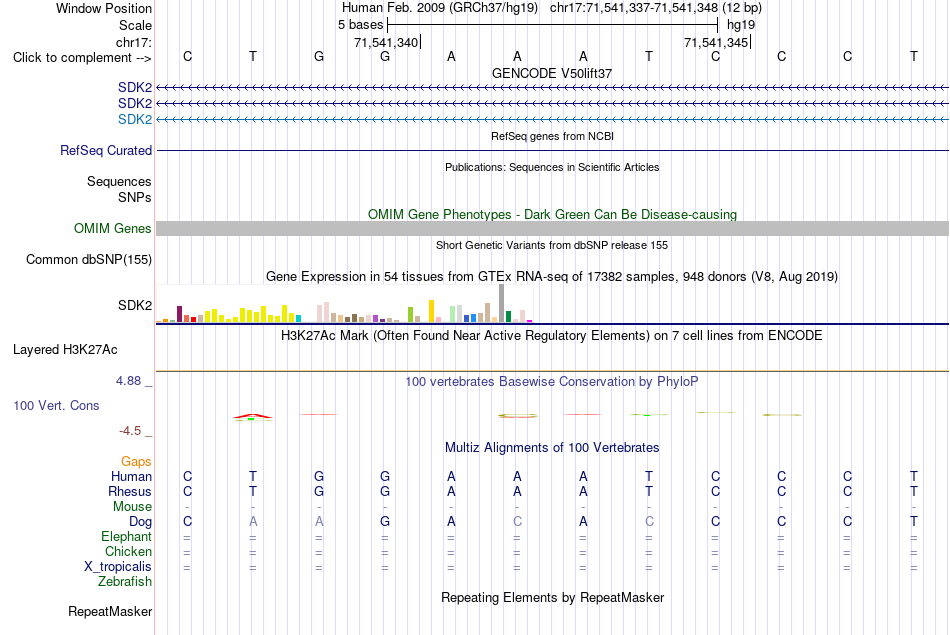Click the 'Layered H3K27Ac' track label

[65, 350]
